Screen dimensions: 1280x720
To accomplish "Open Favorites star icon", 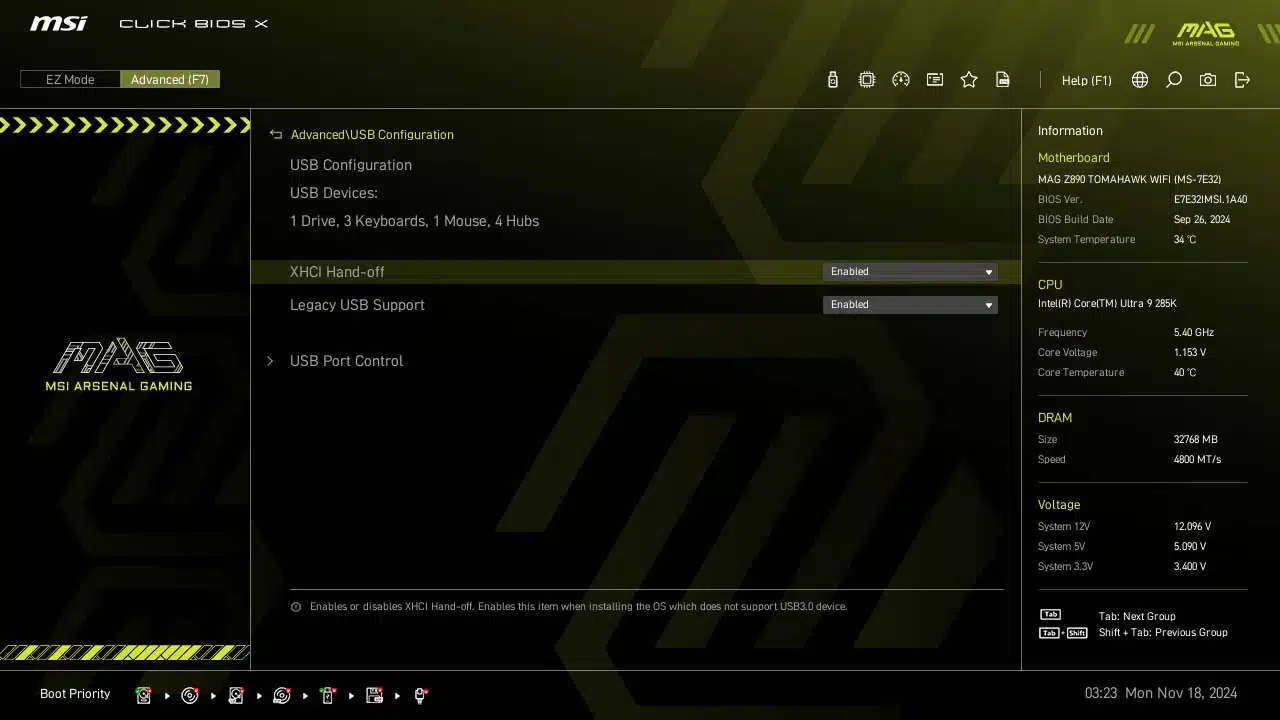I will pyautogui.click(x=969, y=80).
